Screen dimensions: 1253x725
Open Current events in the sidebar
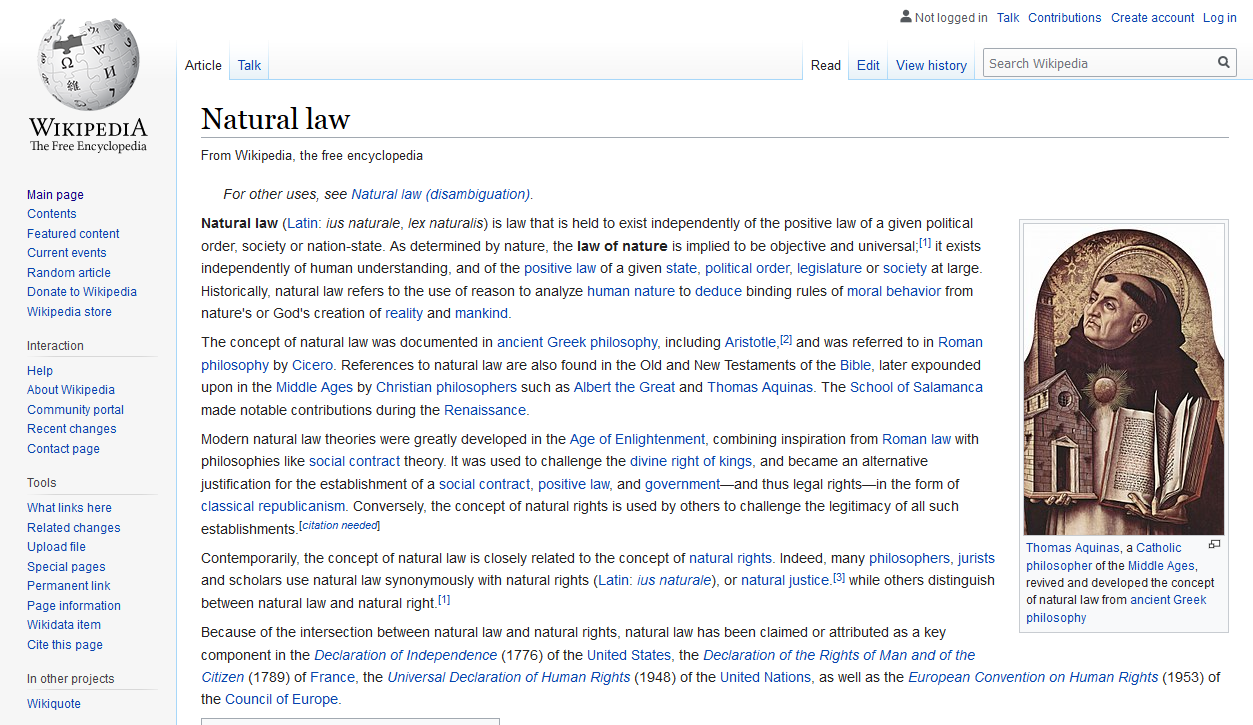point(66,253)
